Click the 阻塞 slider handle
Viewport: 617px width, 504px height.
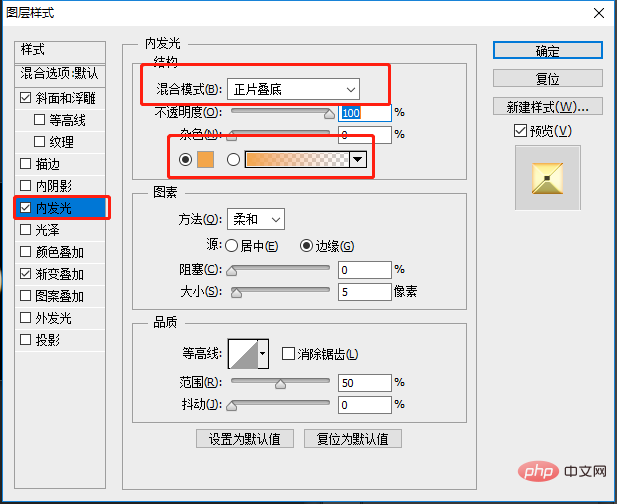coord(232,271)
